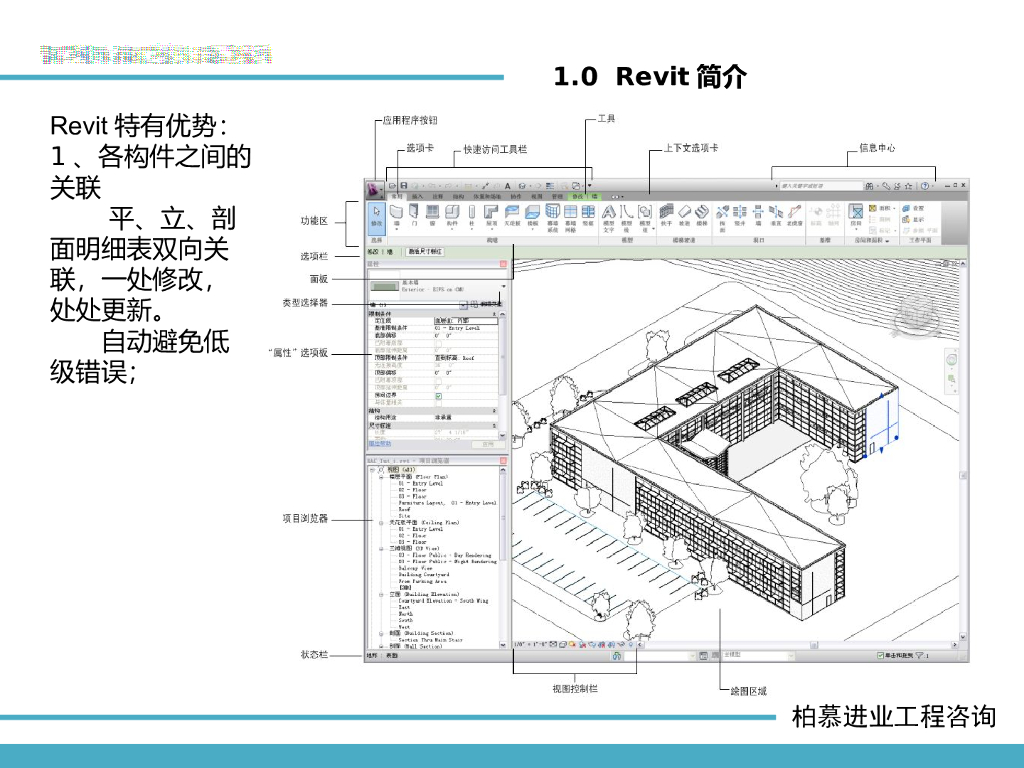Select the 竖井 (Shaft) opening tool
Image resolution: width=1024 pixels, height=768 pixels.
740,216
